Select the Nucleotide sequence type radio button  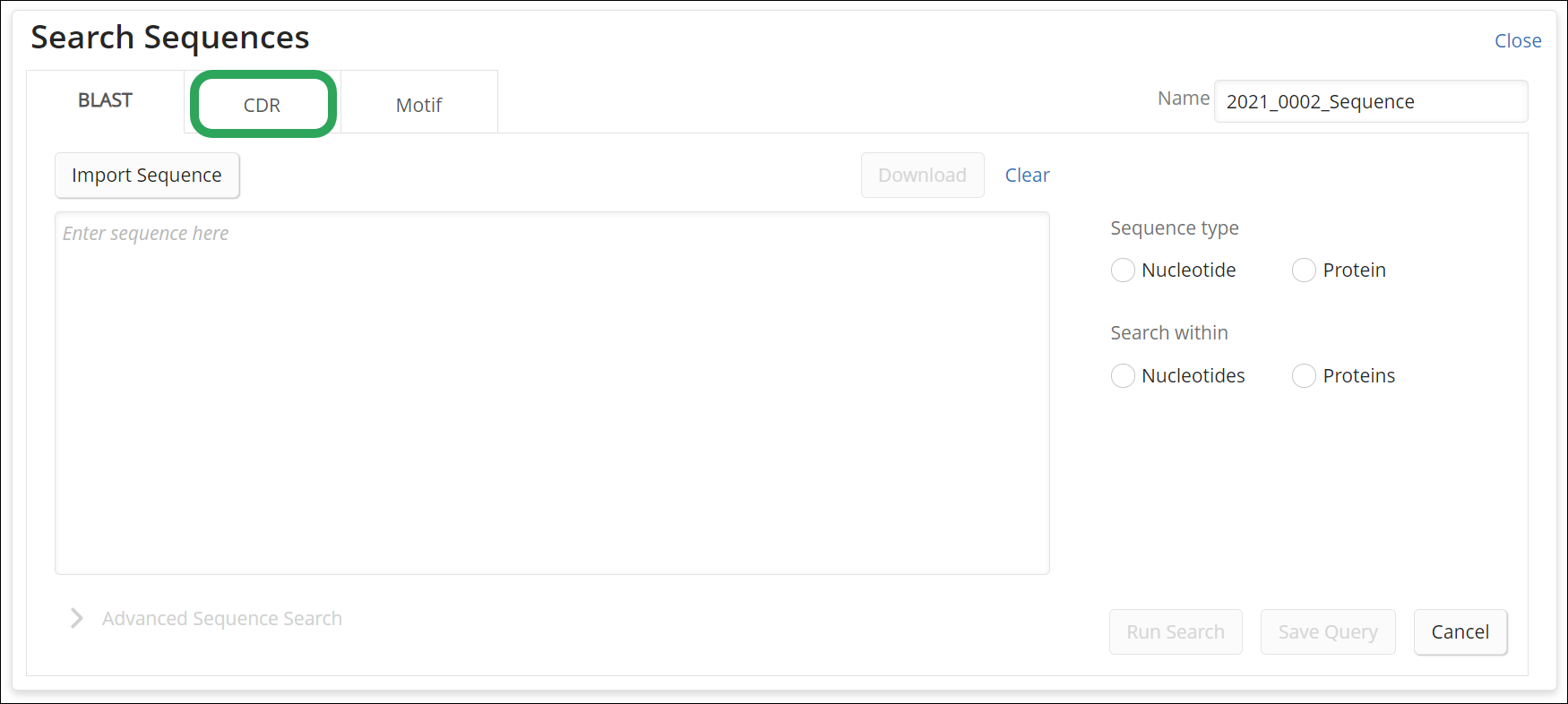(1123, 270)
